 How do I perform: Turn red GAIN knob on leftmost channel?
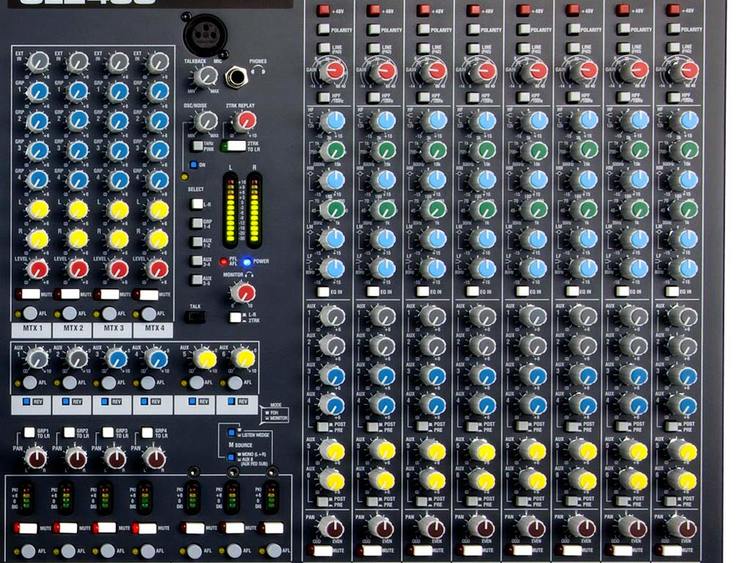tap(333, 71)
